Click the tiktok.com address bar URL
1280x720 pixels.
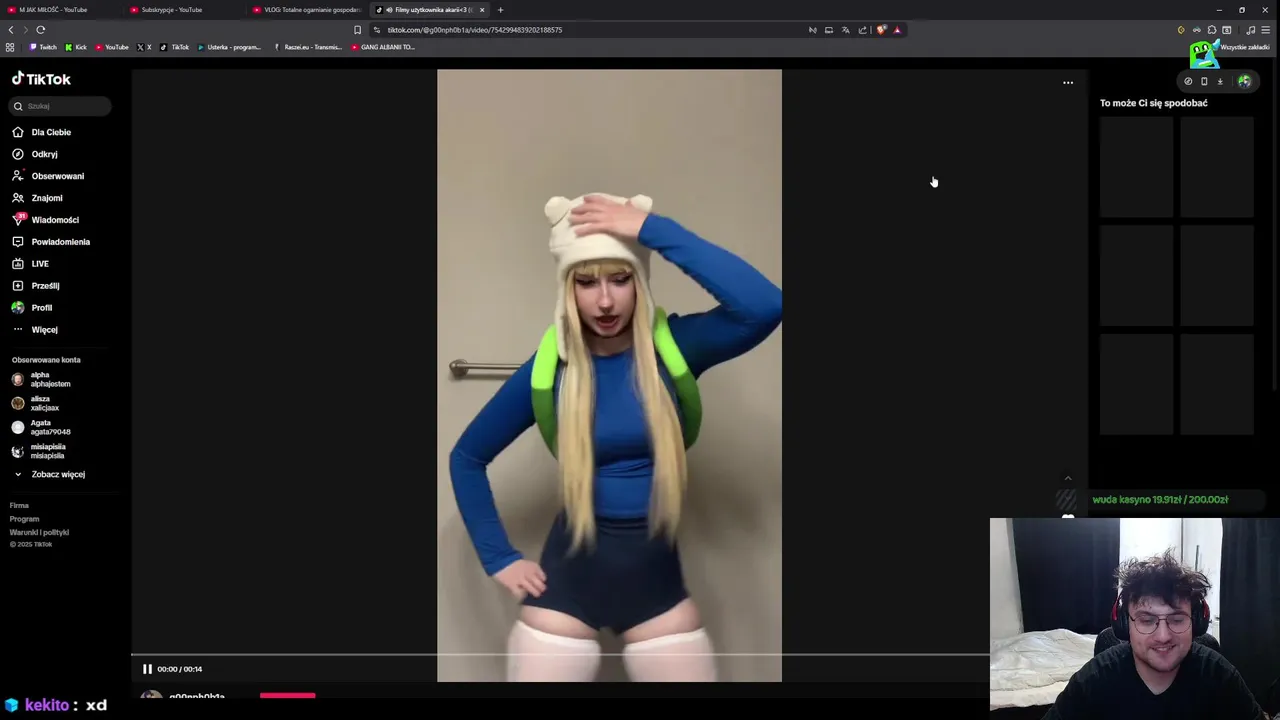pos(474,30)
